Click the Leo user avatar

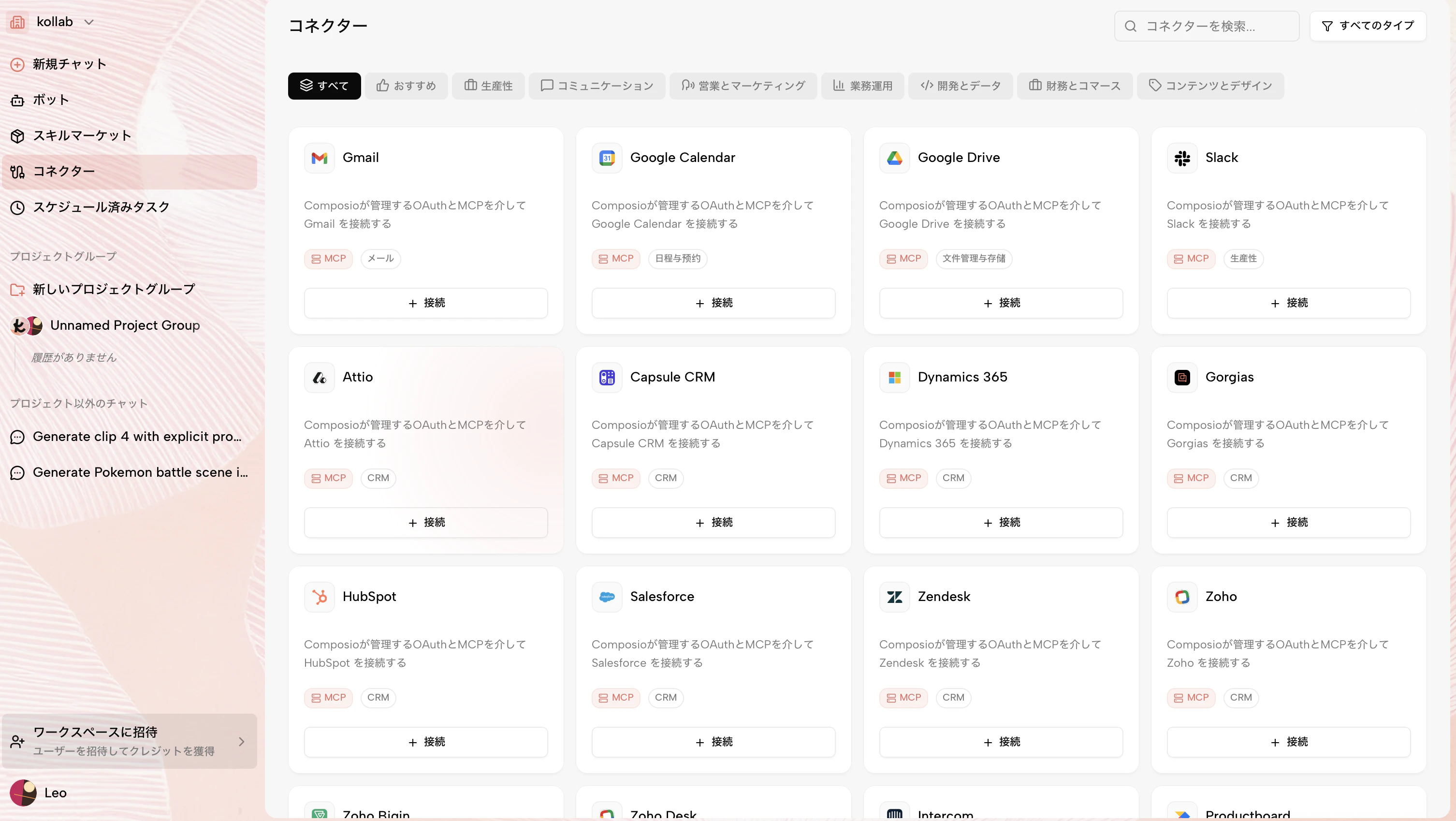pos(23,793)
